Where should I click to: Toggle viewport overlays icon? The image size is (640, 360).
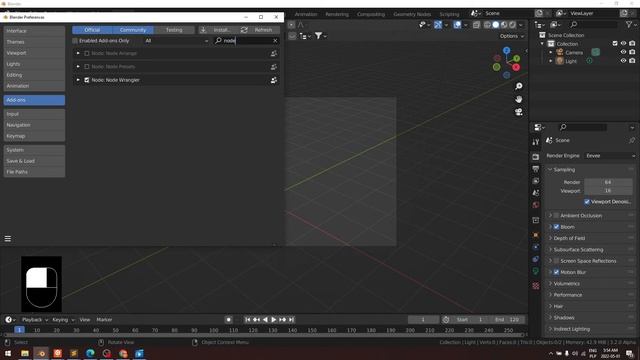[457, 25]
